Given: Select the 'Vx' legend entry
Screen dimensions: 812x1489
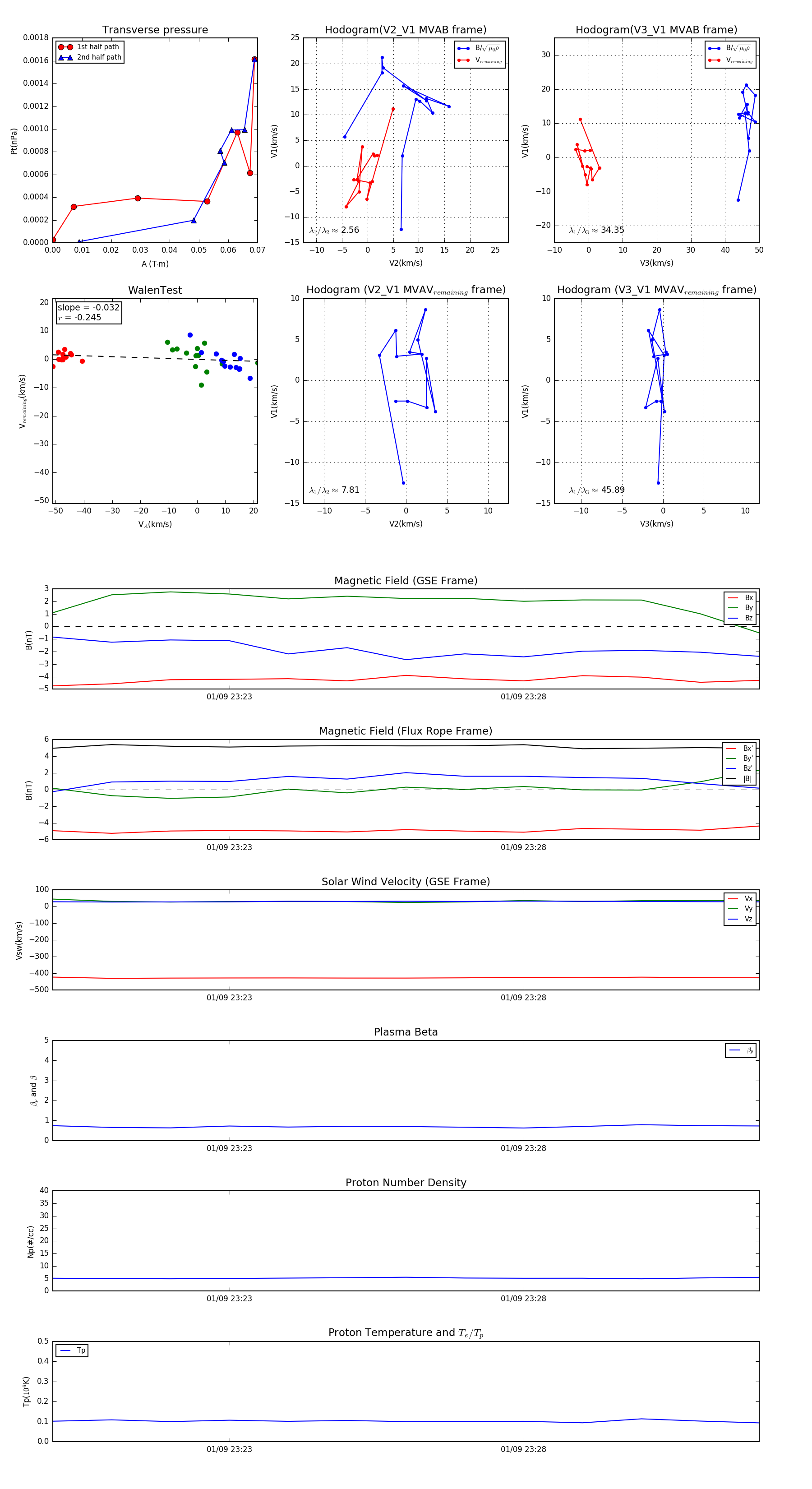Looking at the screenshot, I should 740,898.
